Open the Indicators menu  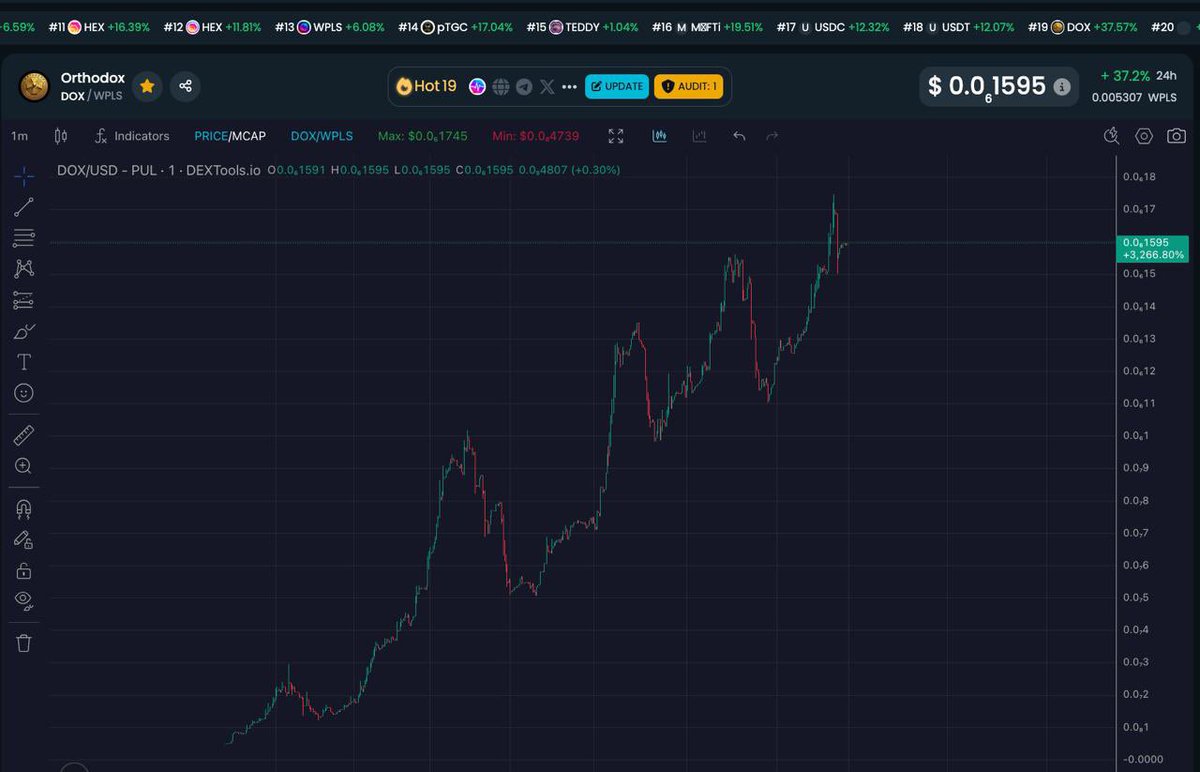[132, 136]
